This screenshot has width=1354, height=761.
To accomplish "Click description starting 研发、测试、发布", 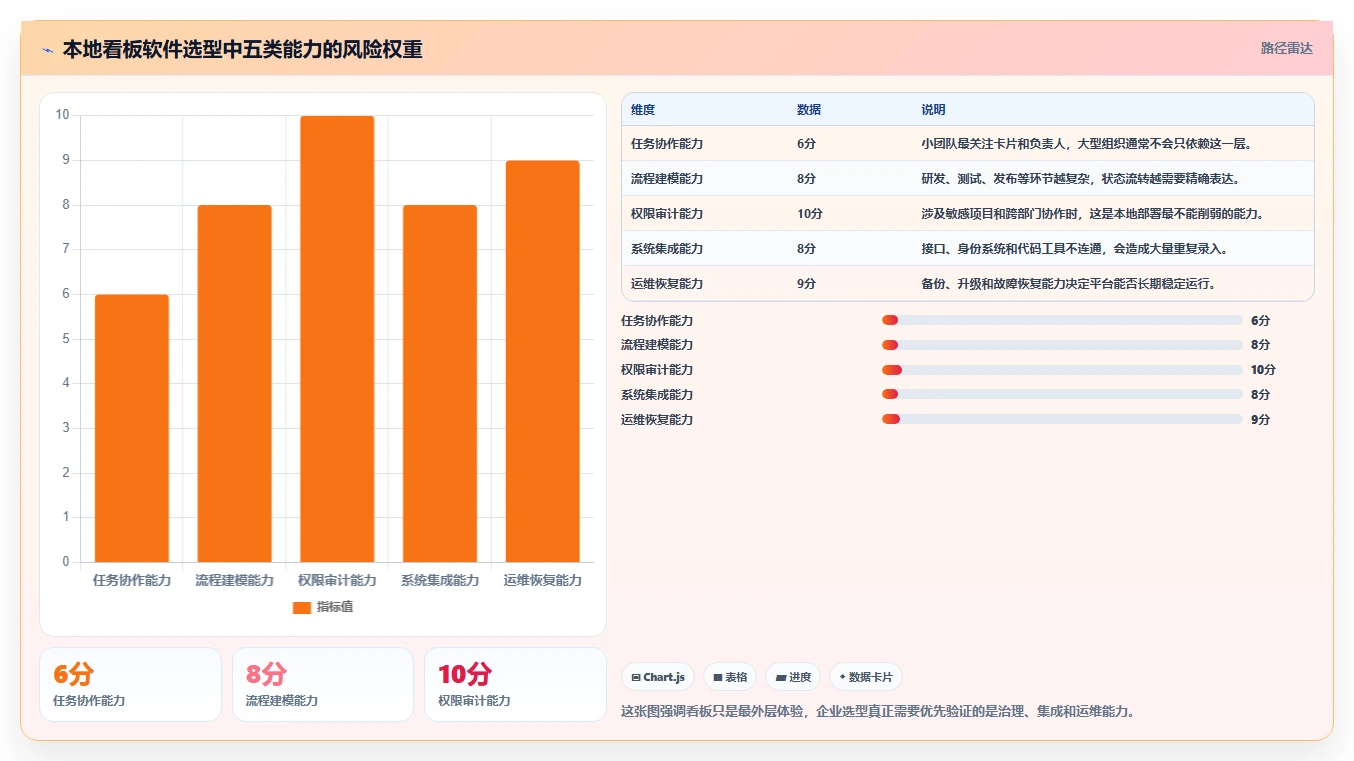I will point(1081,179).
